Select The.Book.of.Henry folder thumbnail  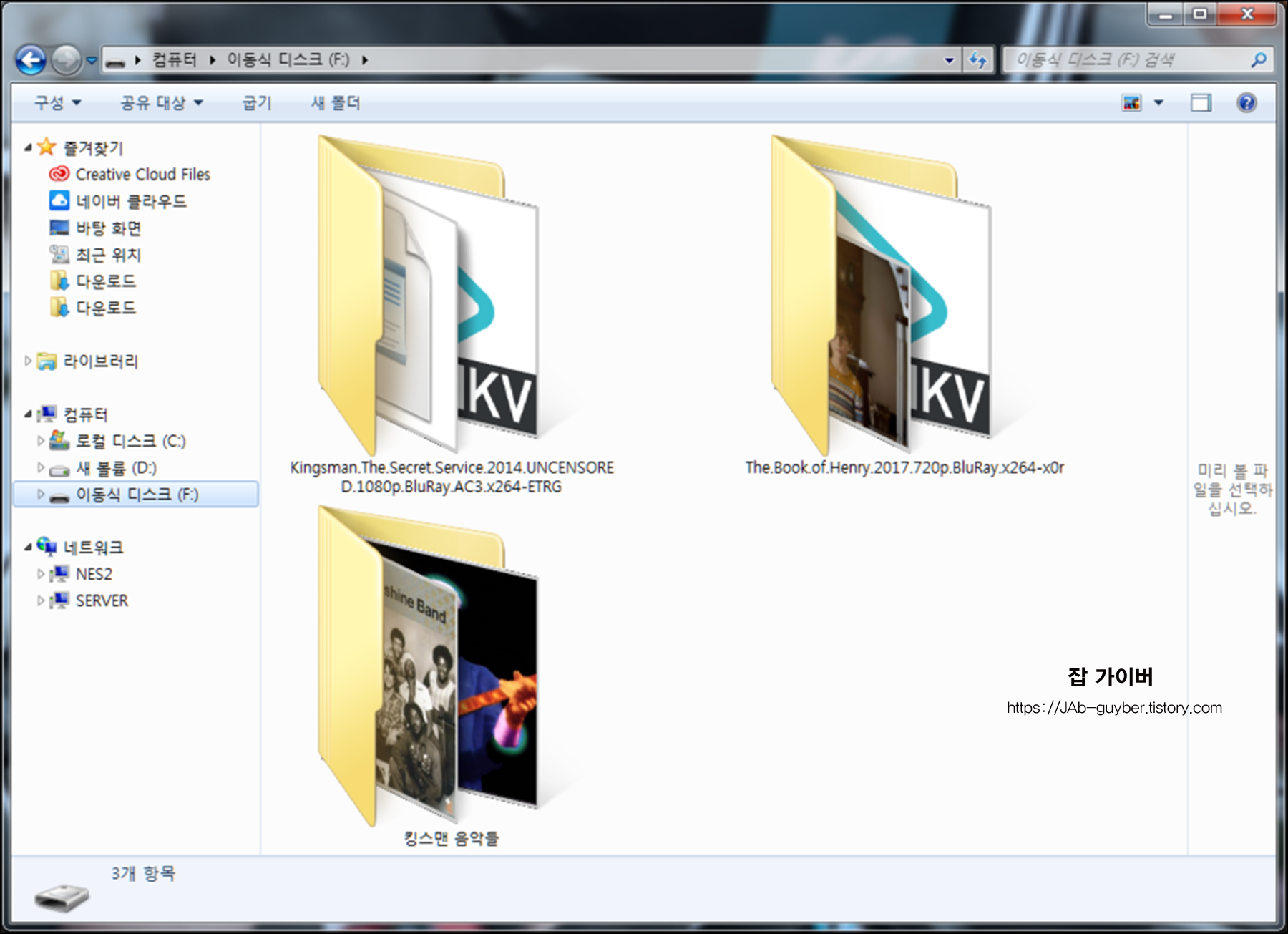tap(882, 295)
